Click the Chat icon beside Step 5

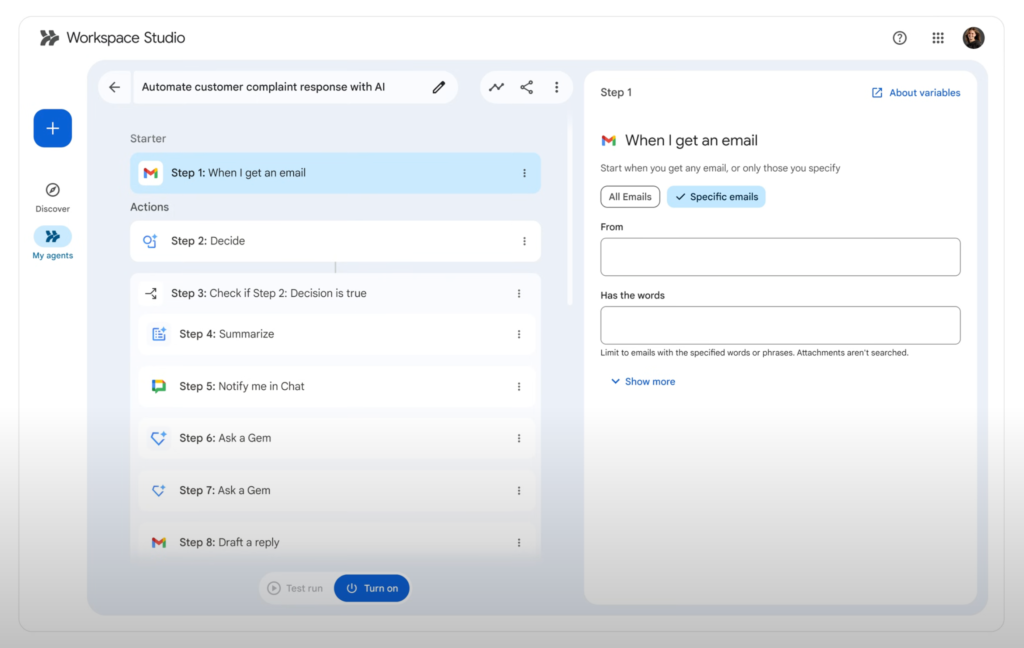pos(159,386)
